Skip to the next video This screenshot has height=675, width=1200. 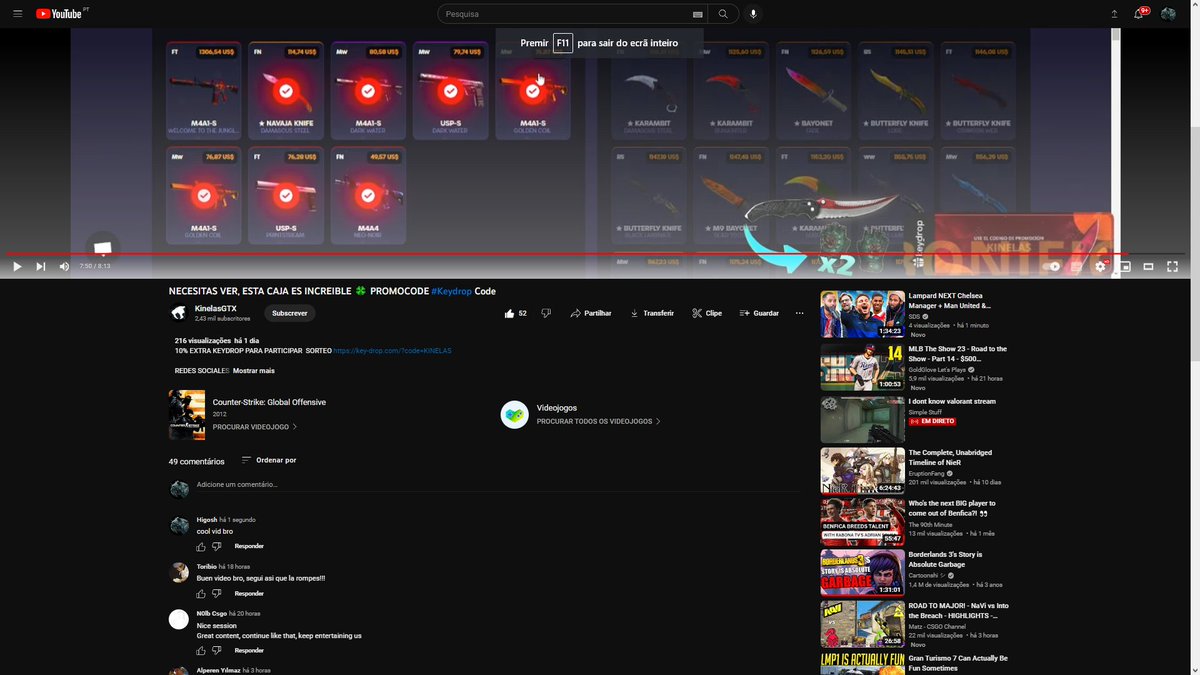pos(41,266)
